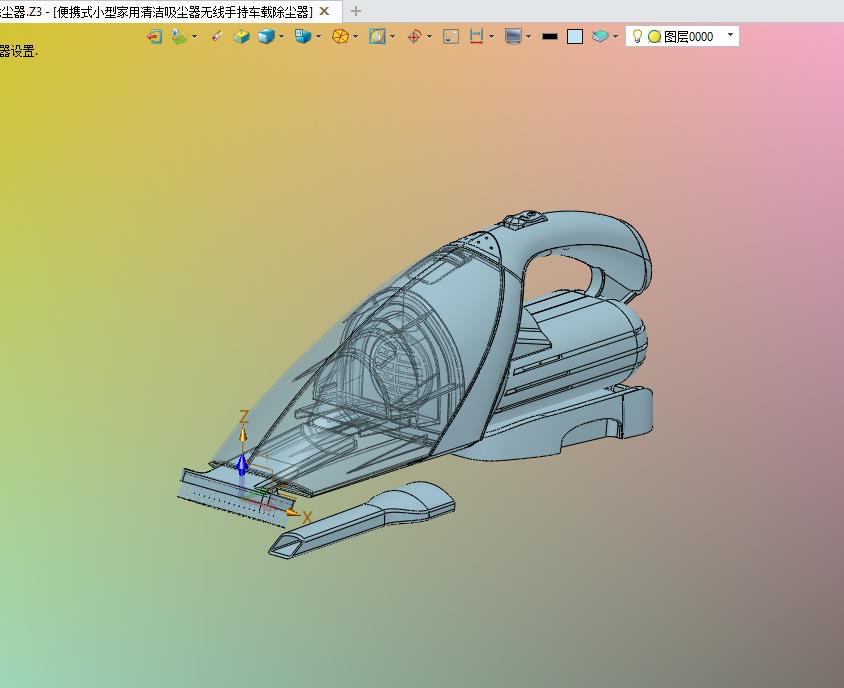Click the black line color swatch

550,37
